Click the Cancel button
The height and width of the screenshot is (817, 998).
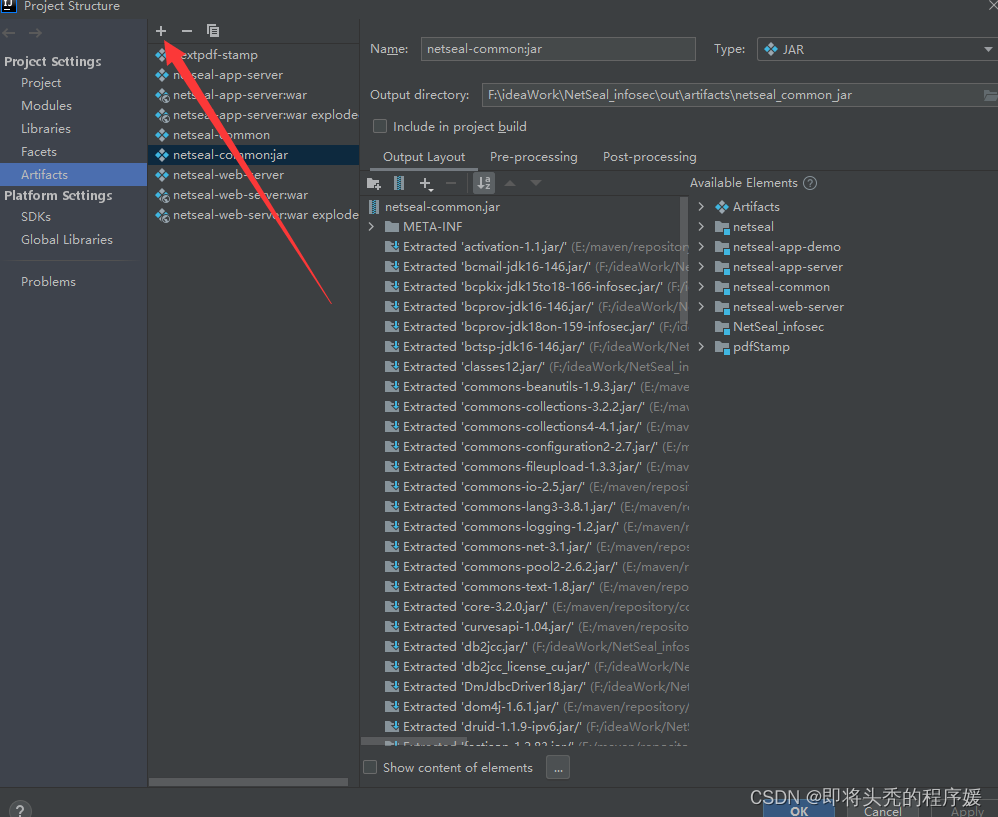883,811
